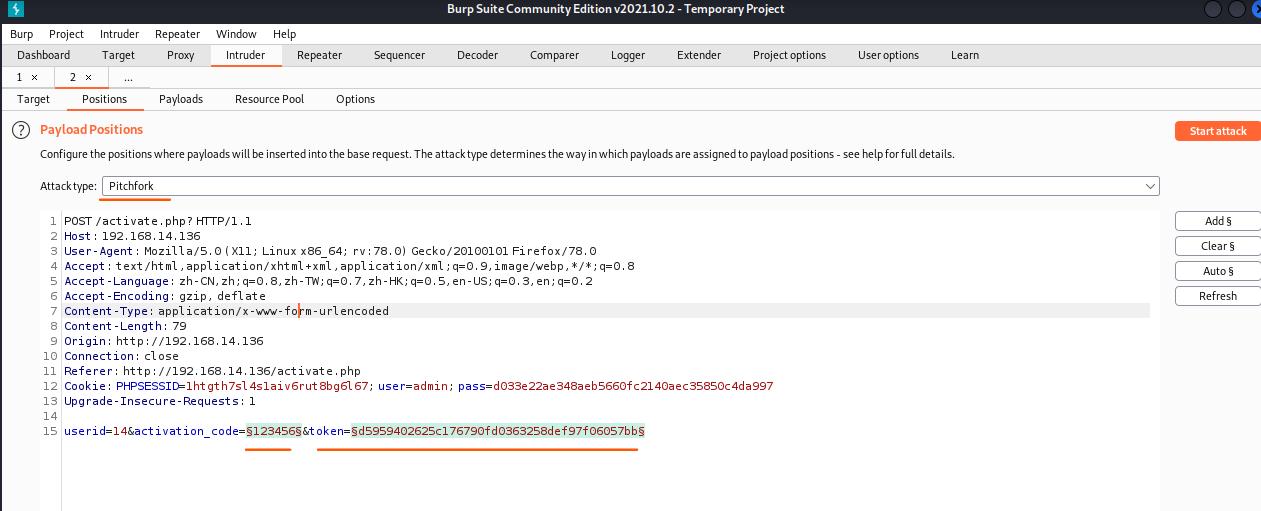Click the Auto § button

(x=1218, y=271)
